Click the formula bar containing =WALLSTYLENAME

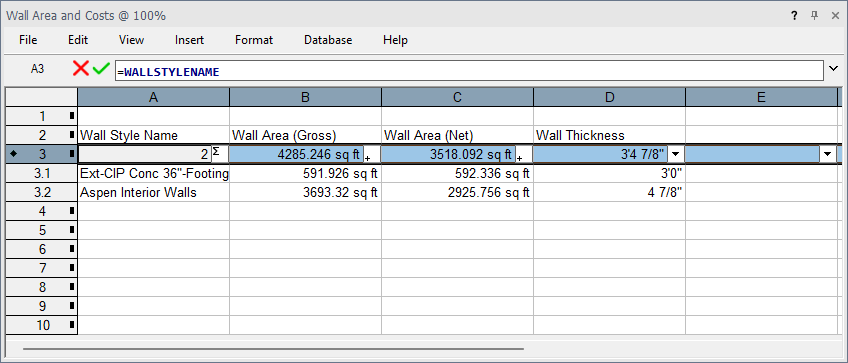coord(469,71)
